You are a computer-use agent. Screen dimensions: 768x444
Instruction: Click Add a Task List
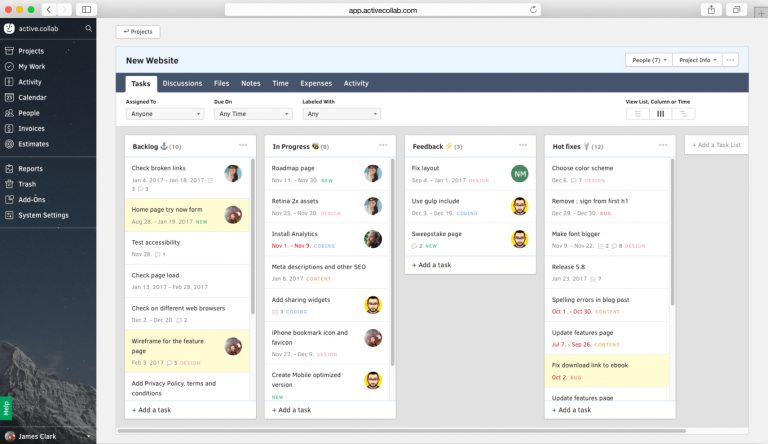(x=718, y=145)
